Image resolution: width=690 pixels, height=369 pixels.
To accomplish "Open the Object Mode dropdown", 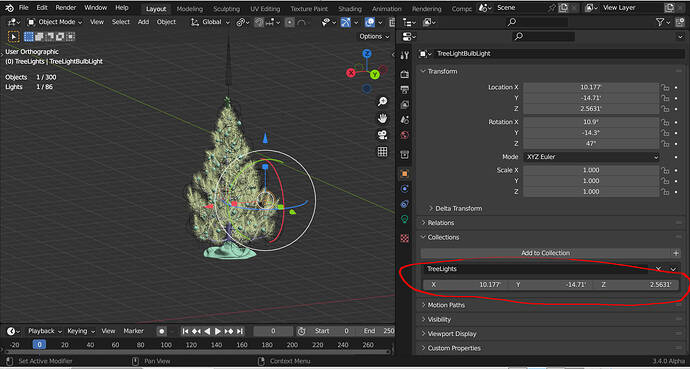I will [55, 22].
